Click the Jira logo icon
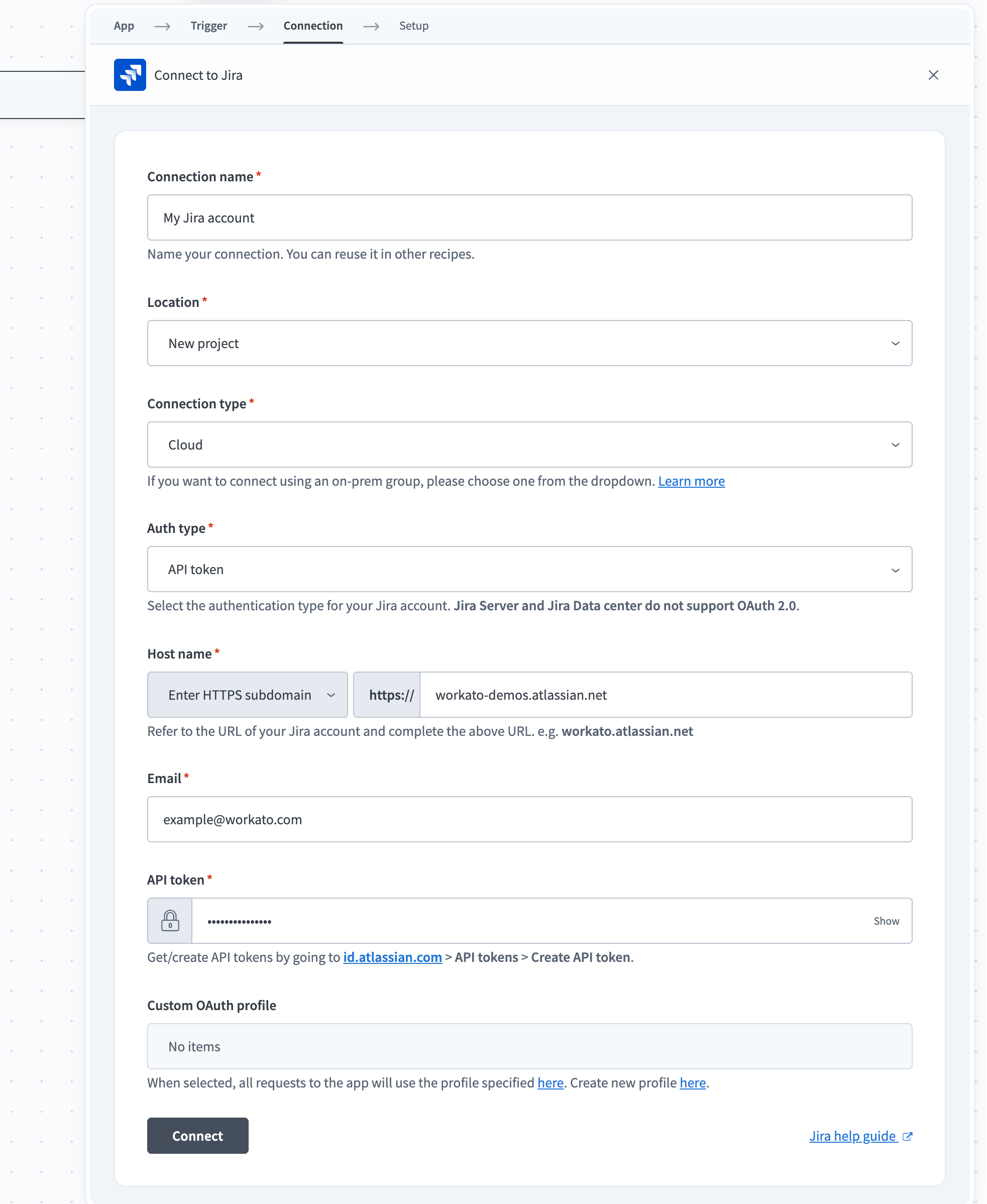Image resolution: width=987 pixels, height=1204 pixels. click(x=130, y=75)
